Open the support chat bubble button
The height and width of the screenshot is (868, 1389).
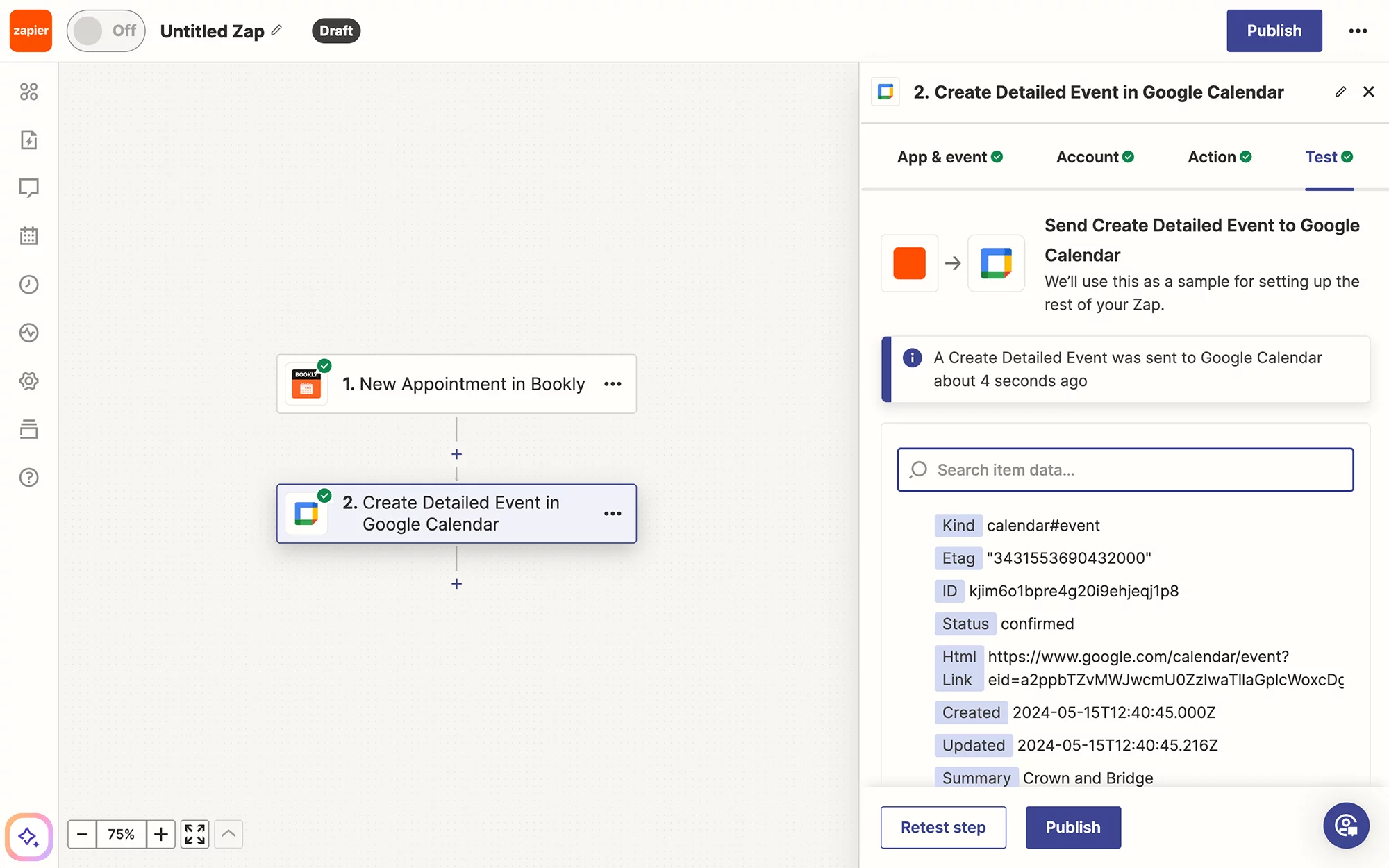(x=1346, y=826)
